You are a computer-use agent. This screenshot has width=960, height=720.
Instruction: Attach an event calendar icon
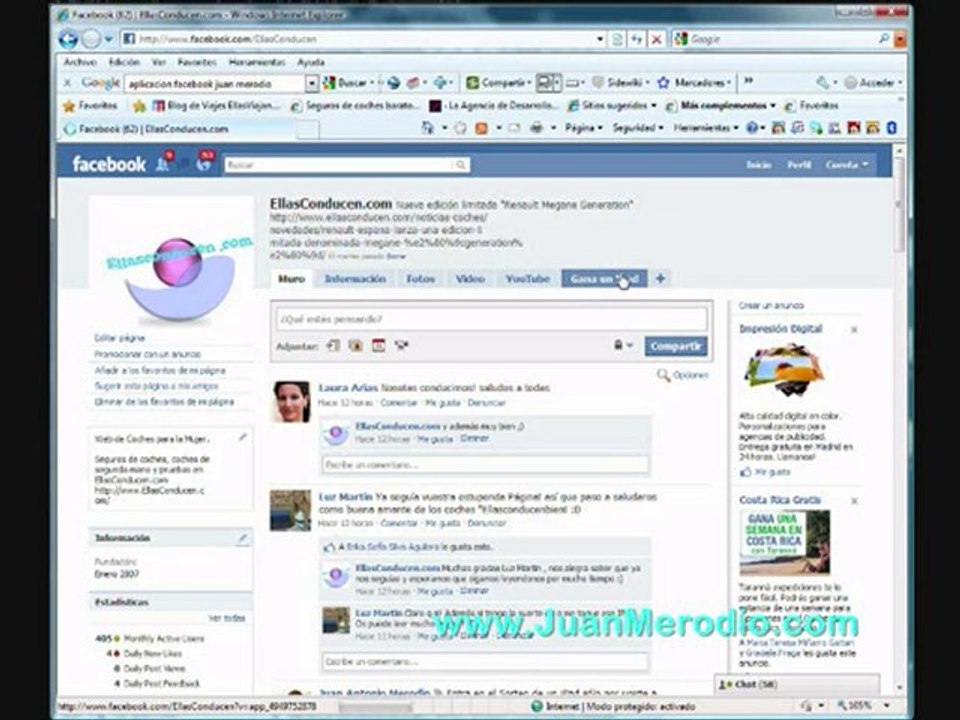378,345
